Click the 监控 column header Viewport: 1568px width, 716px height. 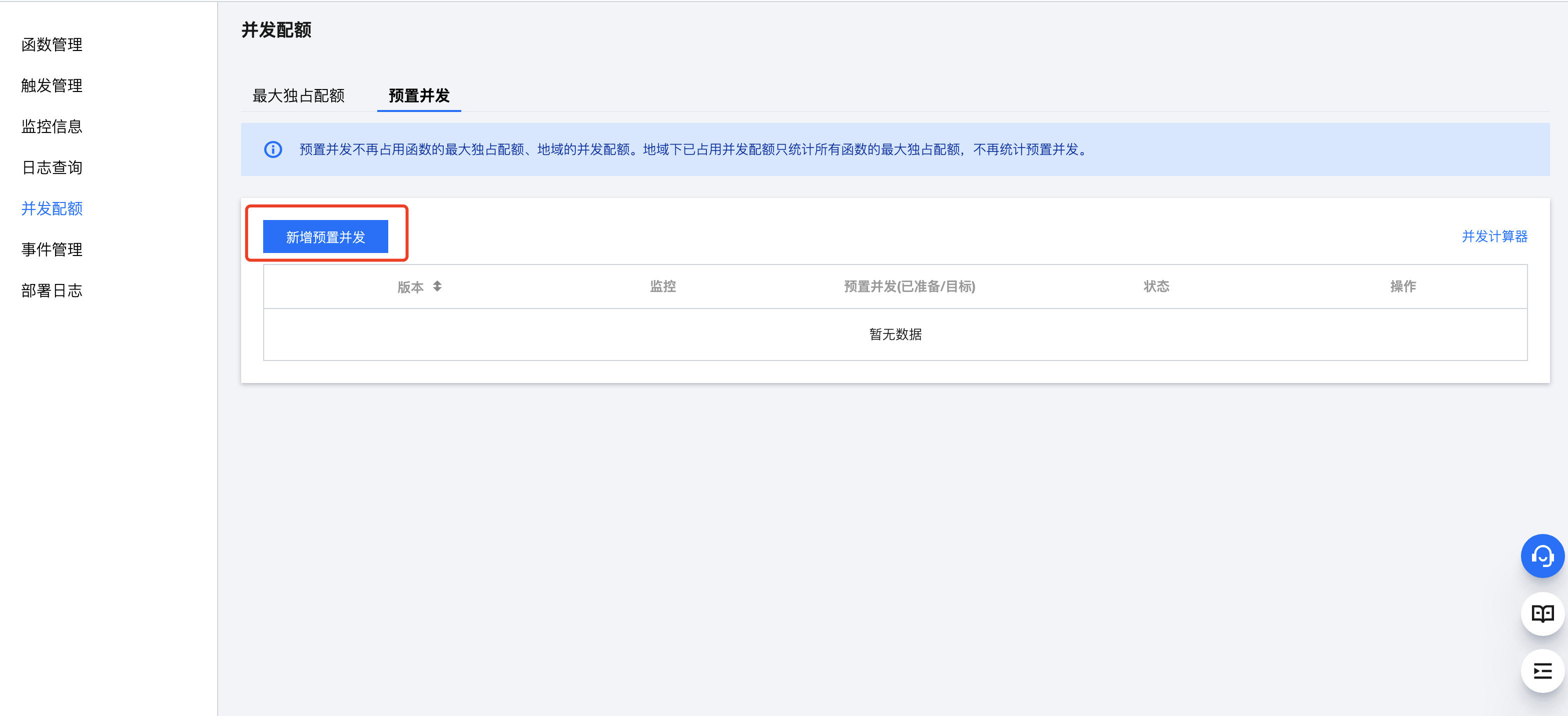tap(663, 286)
